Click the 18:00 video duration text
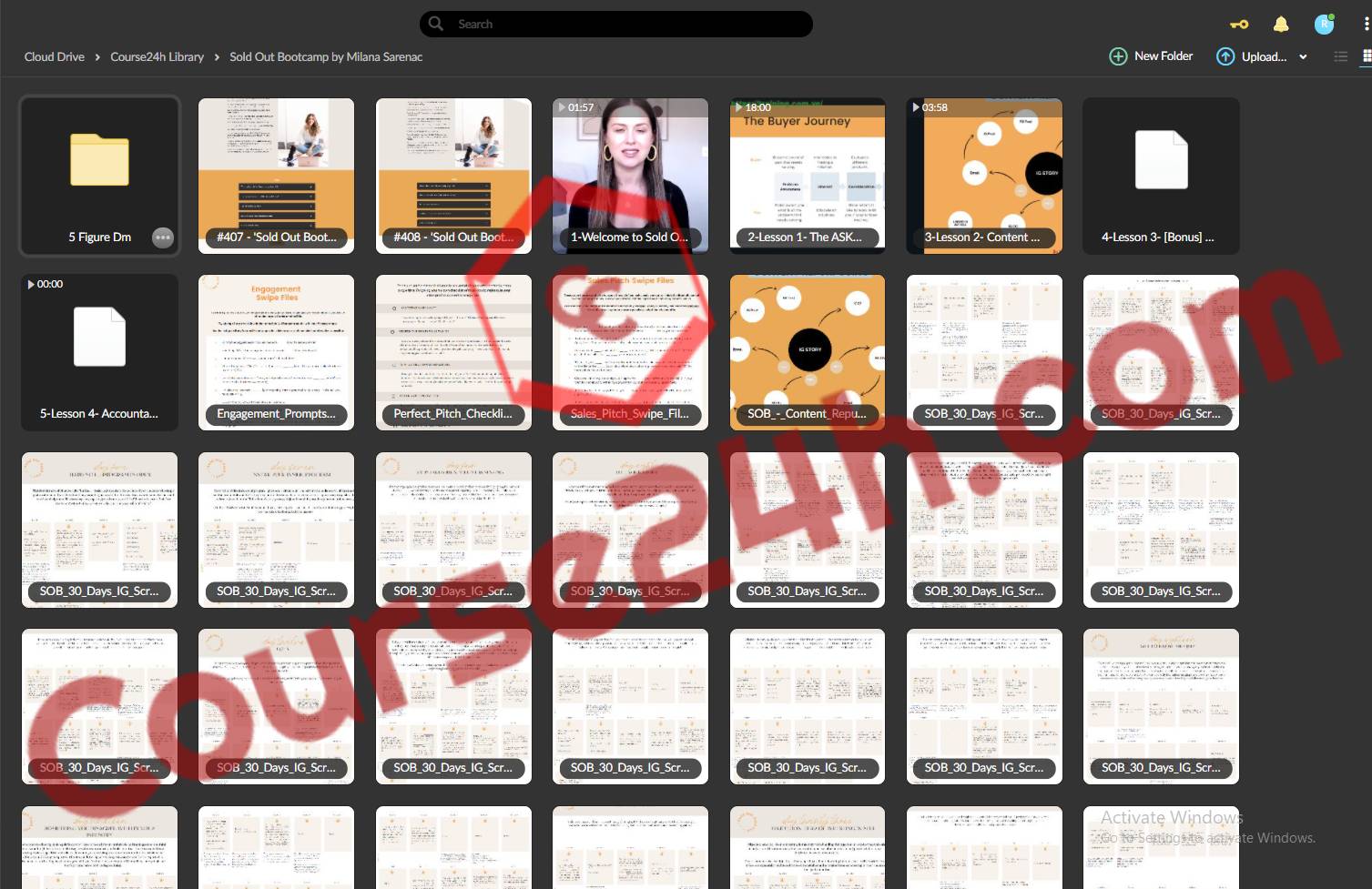This screenshot has height=889, width=1372. [x=758, y=107]
